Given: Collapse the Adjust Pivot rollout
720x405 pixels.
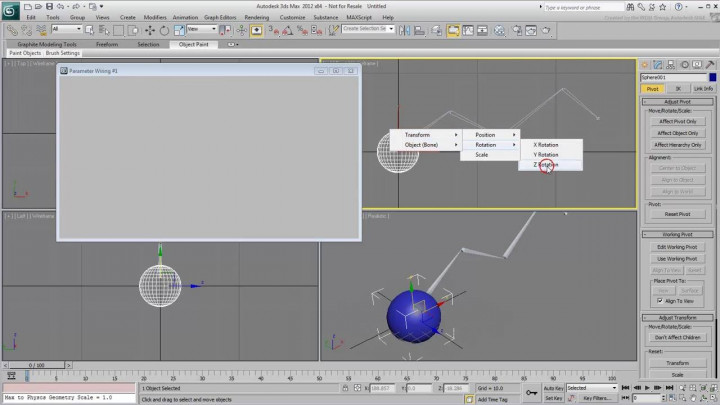Looking at the screenshot, I should [x=678, y=102].
